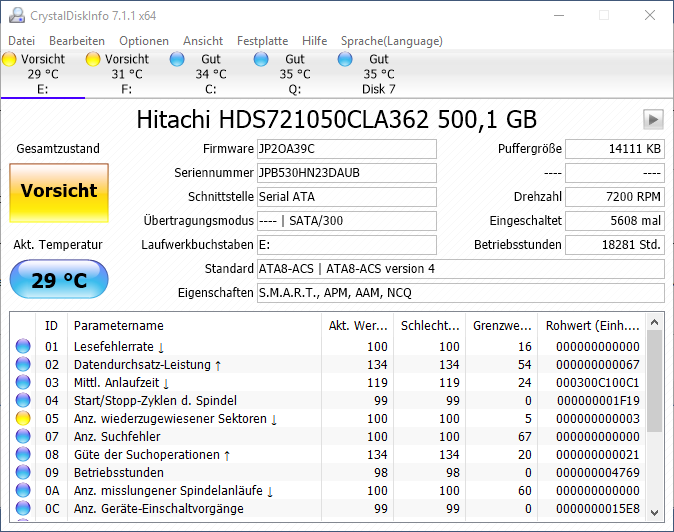Select the Datendurchsatz-Leistung parameter name
The height and width of the screenshot is (532, 674).
[x=147, y=364]
